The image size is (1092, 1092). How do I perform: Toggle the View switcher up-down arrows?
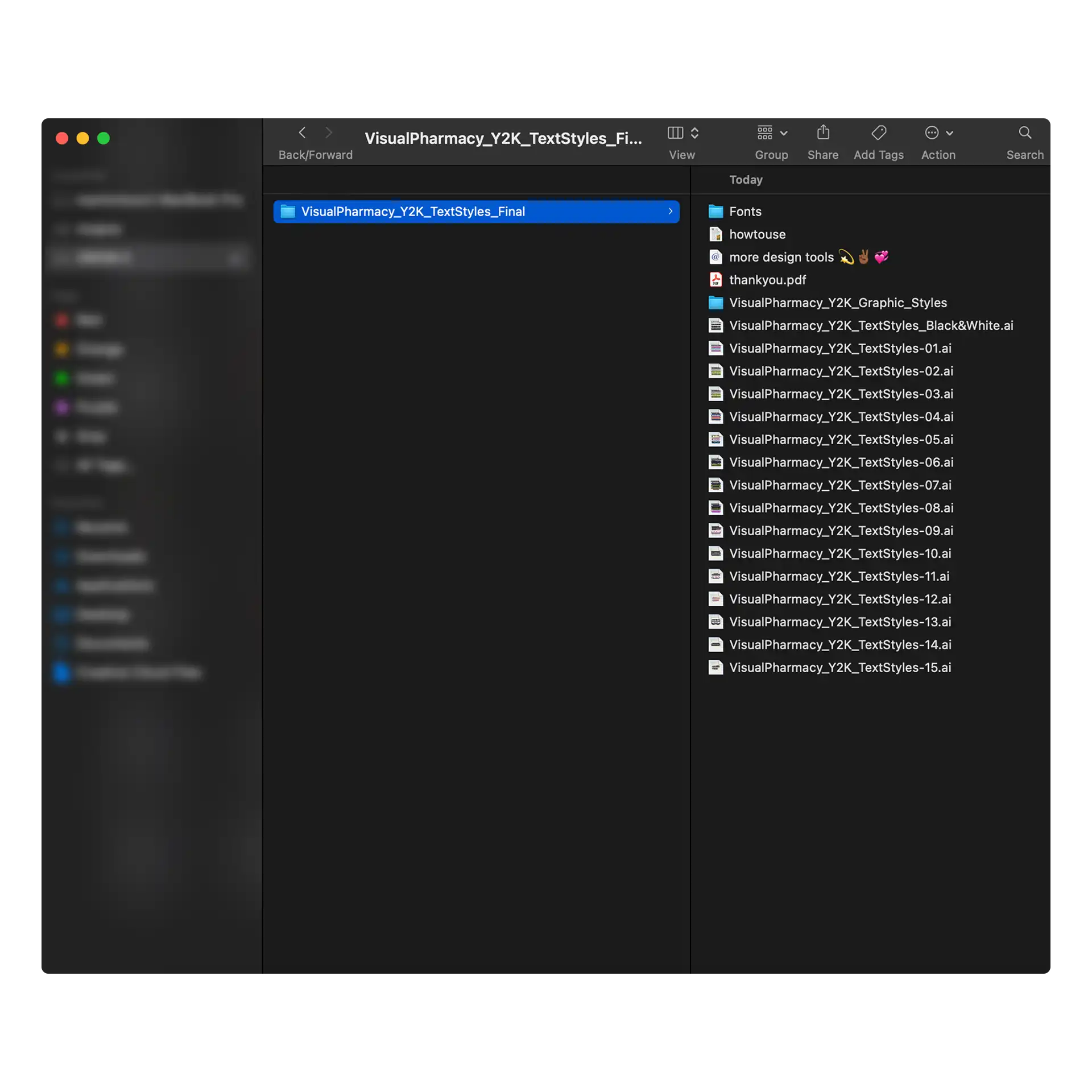tap(694, 133)
